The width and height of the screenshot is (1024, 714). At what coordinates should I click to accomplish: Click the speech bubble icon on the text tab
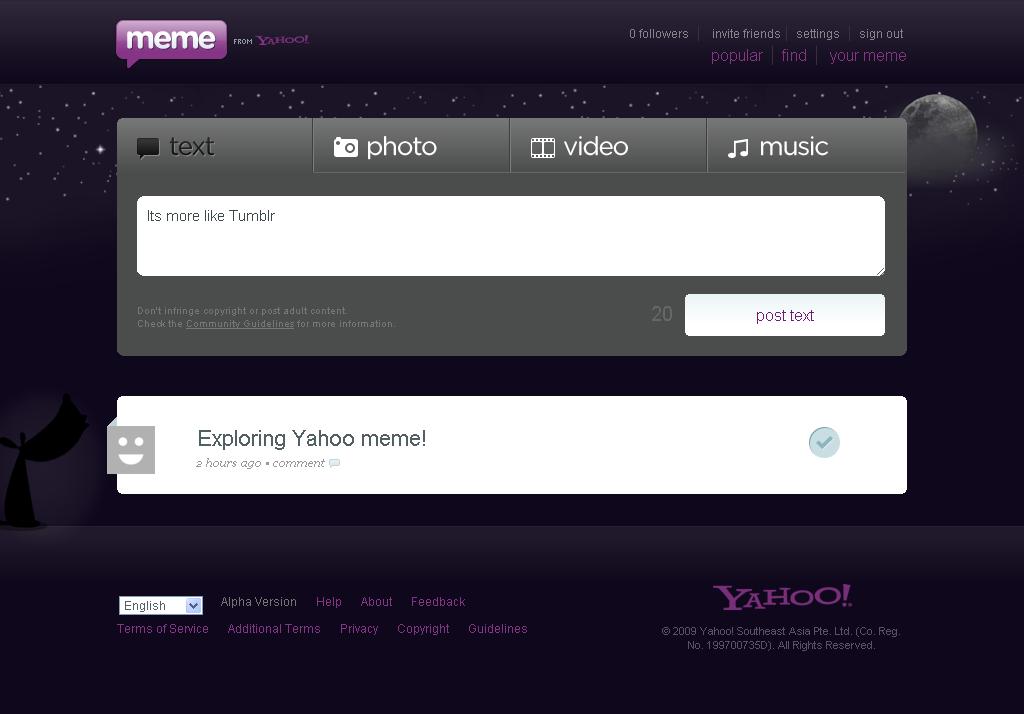[x=147, y=147]
